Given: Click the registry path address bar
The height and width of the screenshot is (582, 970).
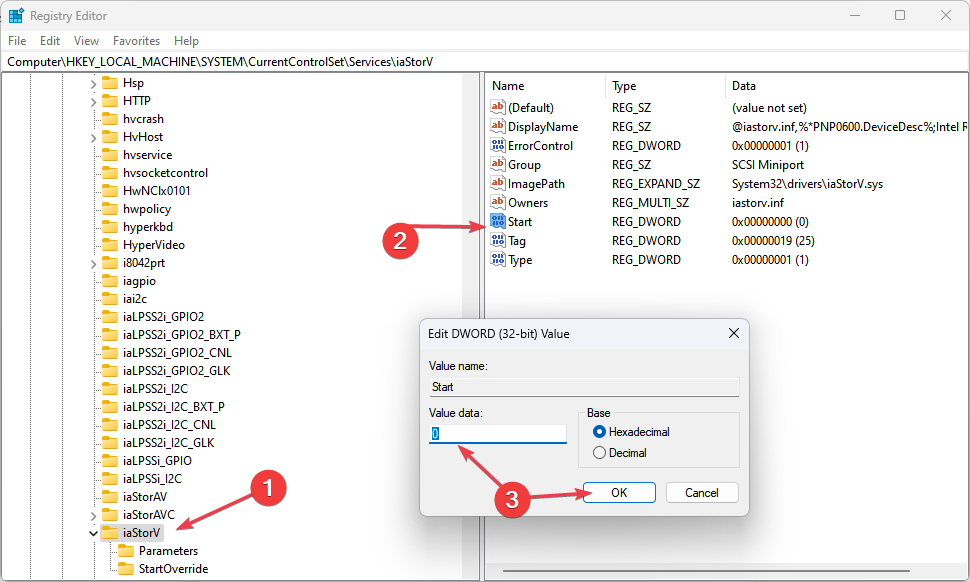Looking at the screenshot, I should (x=485, y=62).
